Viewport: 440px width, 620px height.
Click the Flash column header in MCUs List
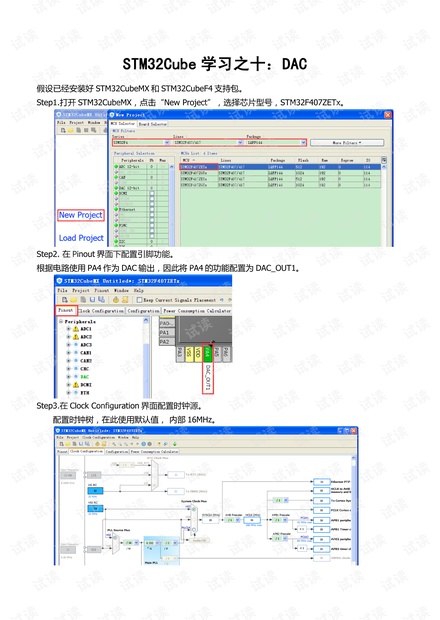pyautogui.click(x=303, y=160)
